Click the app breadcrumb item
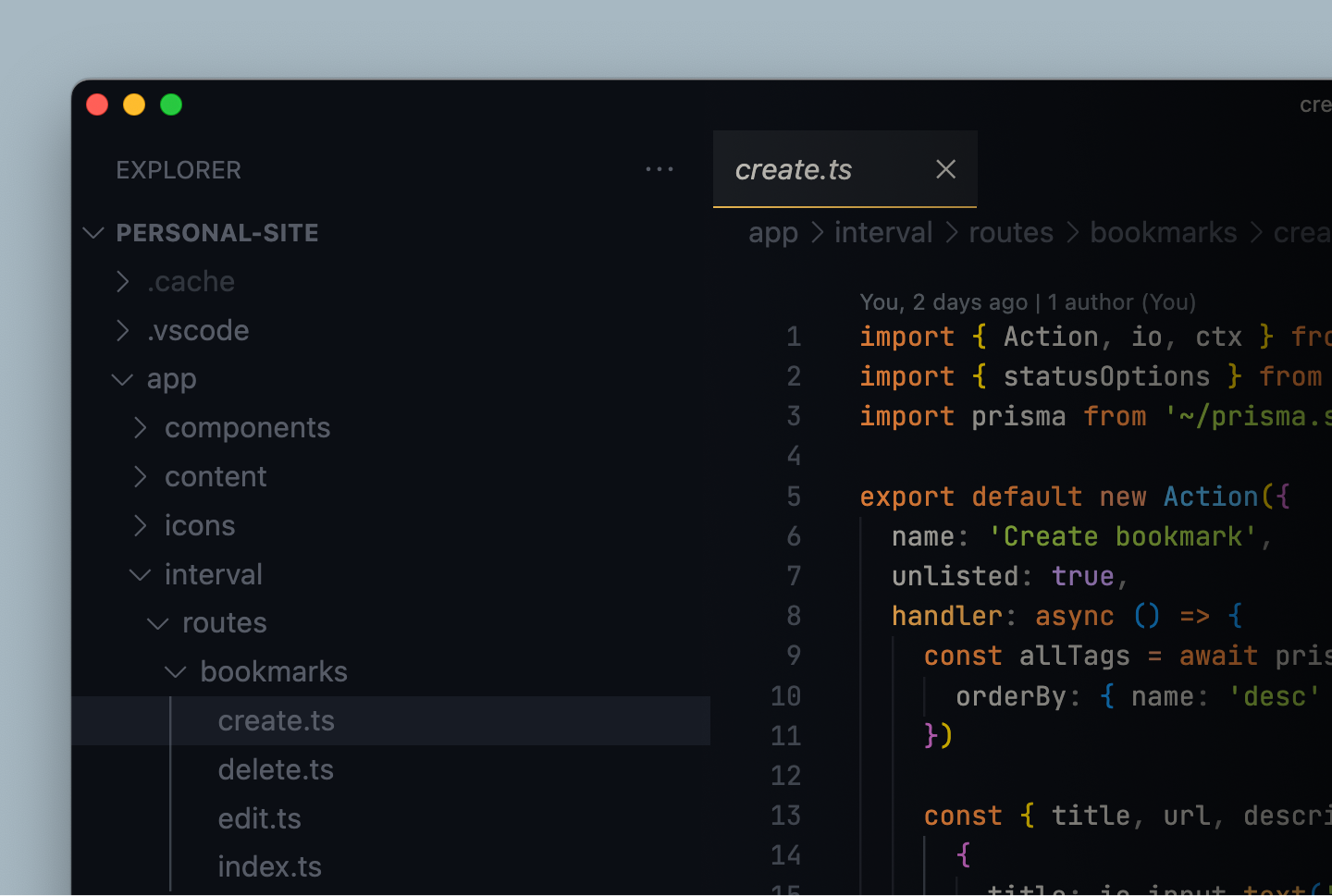1332x896 pixels. point(773,232)
